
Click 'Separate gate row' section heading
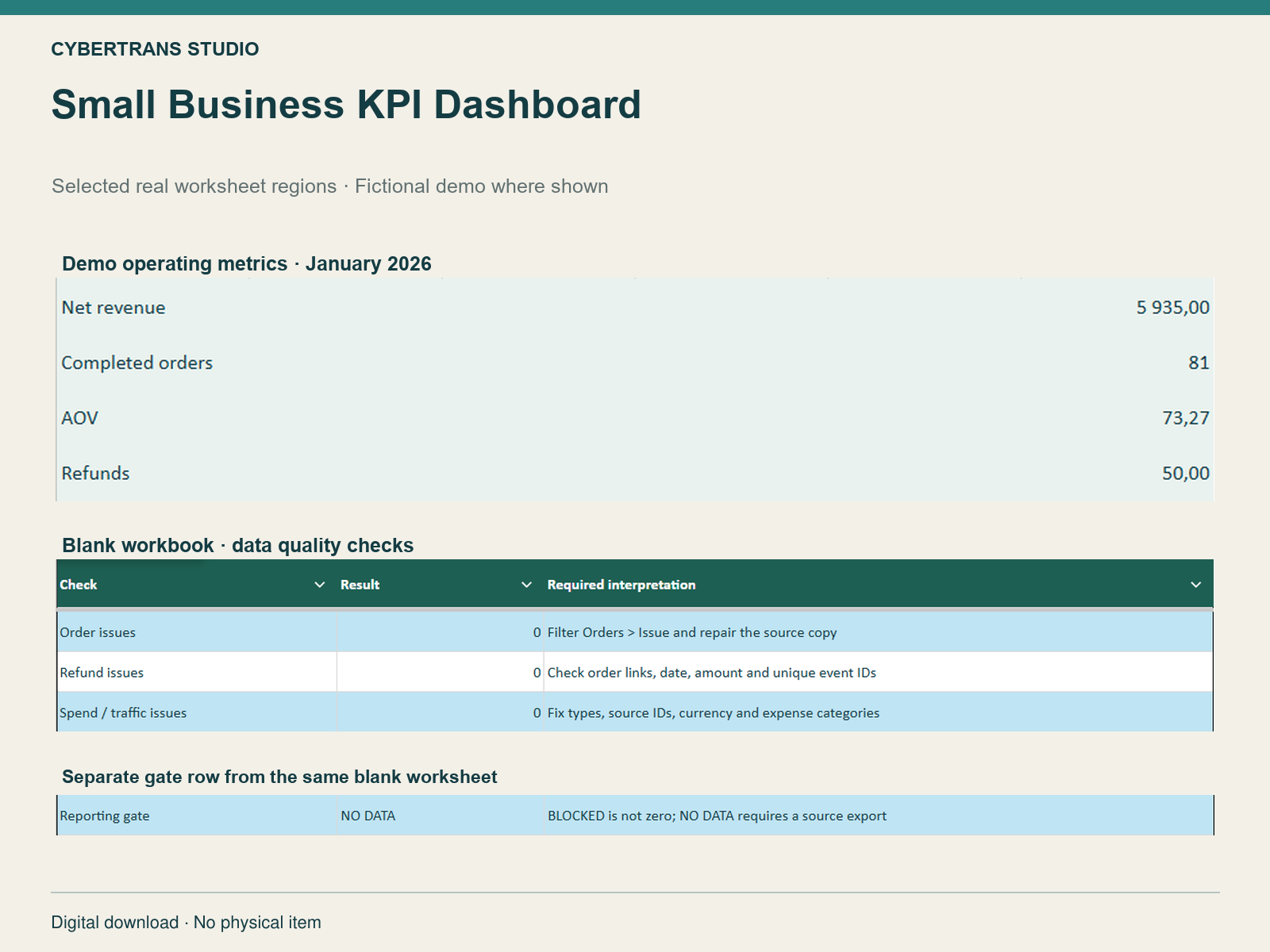click(x=279, y=777)
